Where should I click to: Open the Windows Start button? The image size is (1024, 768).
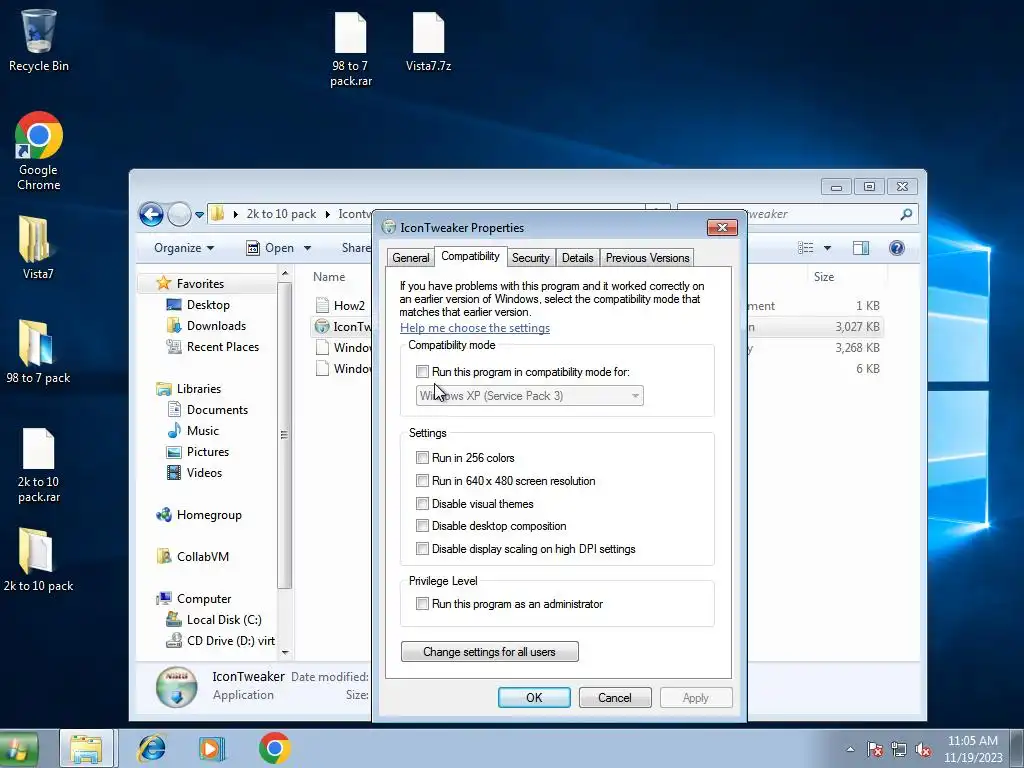(18, 749)
